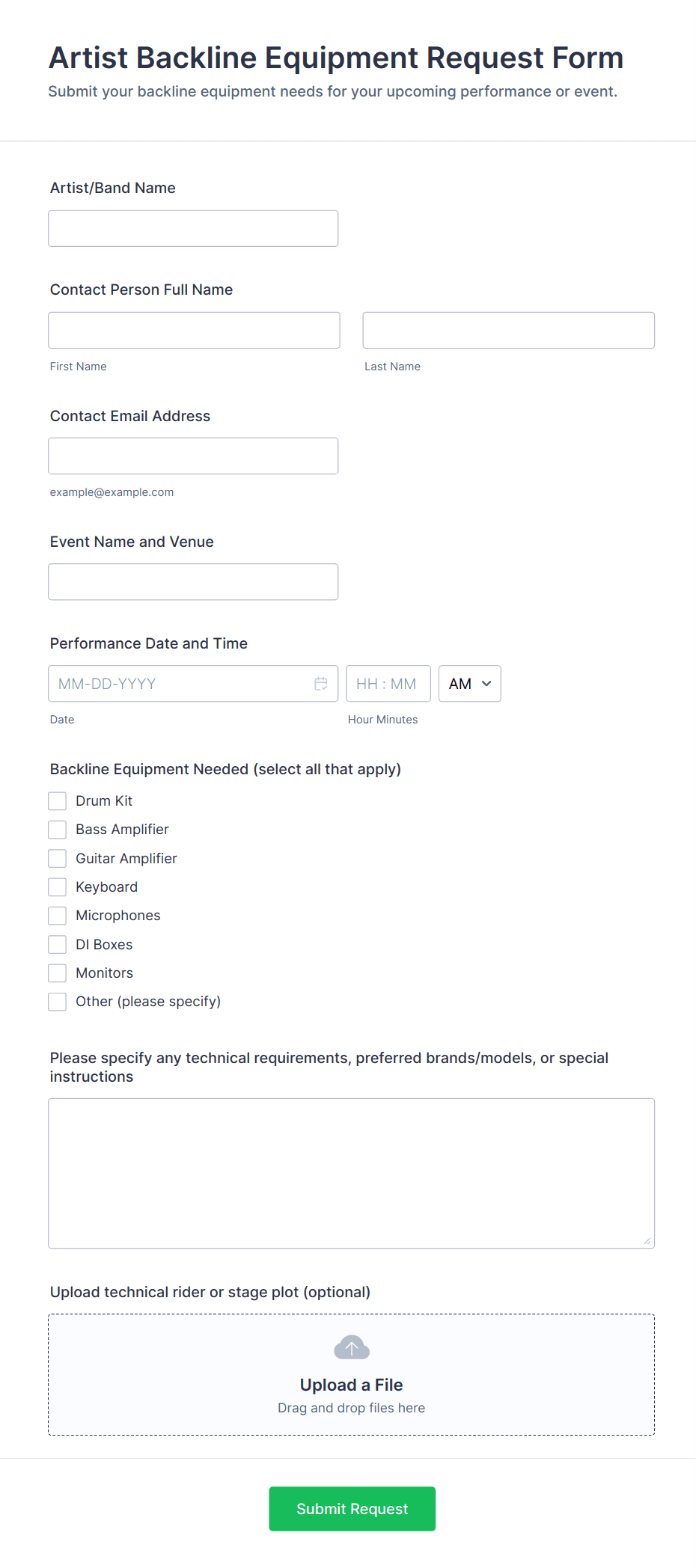Open the AM/PM dropdown
Viewport: 696px width, 1568px height.
tap(470, 684)
